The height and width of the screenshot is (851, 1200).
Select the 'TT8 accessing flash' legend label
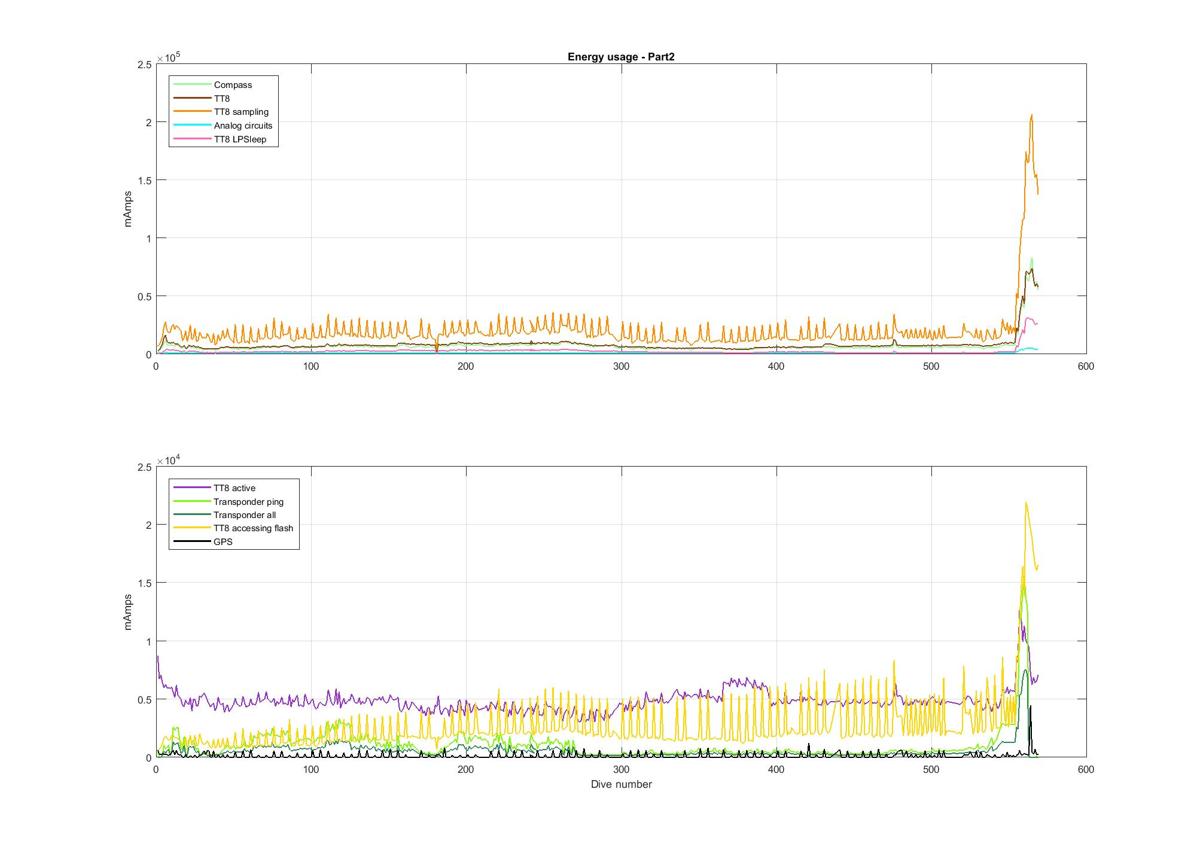pyautogui.click(x=253, y=528)
